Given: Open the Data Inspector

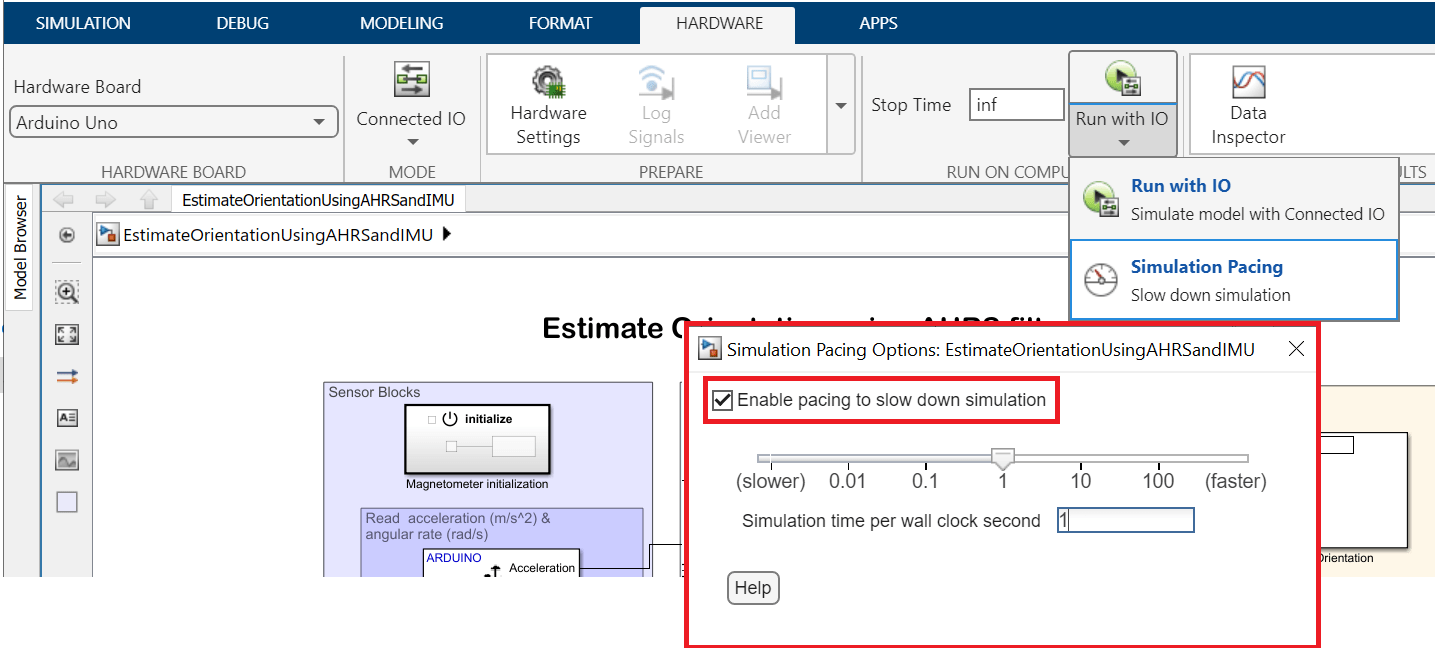Looking at the screenshot, I should pos(1248,105).
